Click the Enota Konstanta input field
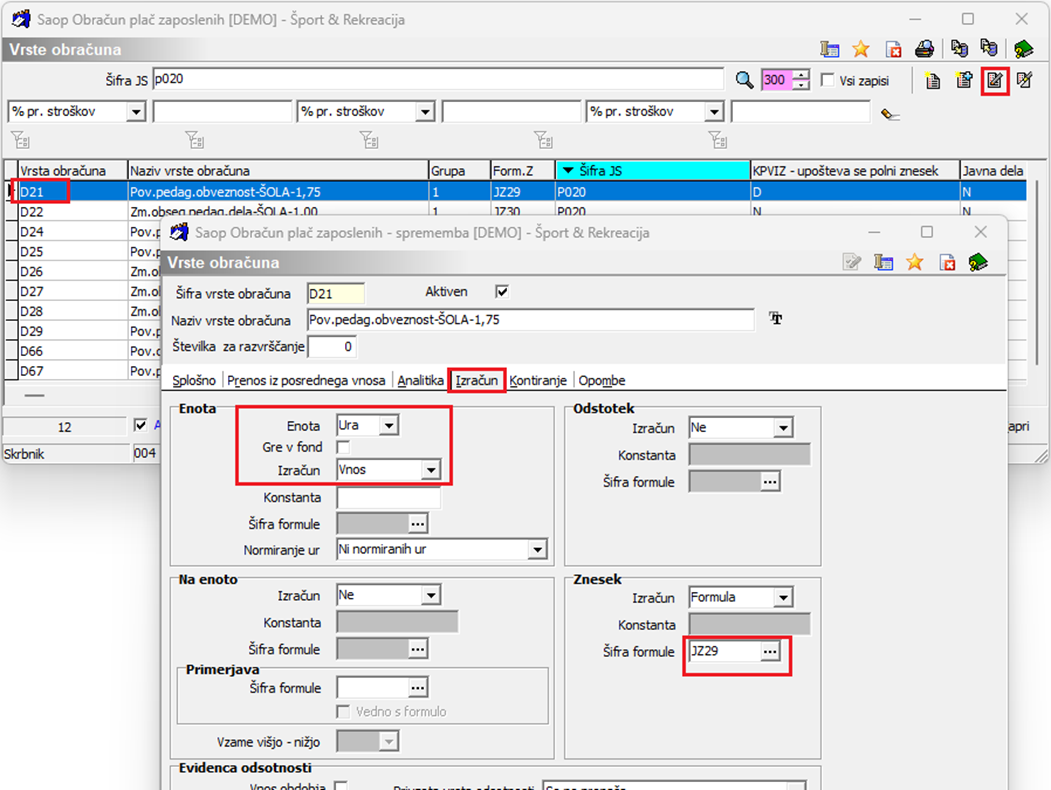This screenshot has height=790, width=1051. click(389, 497)
